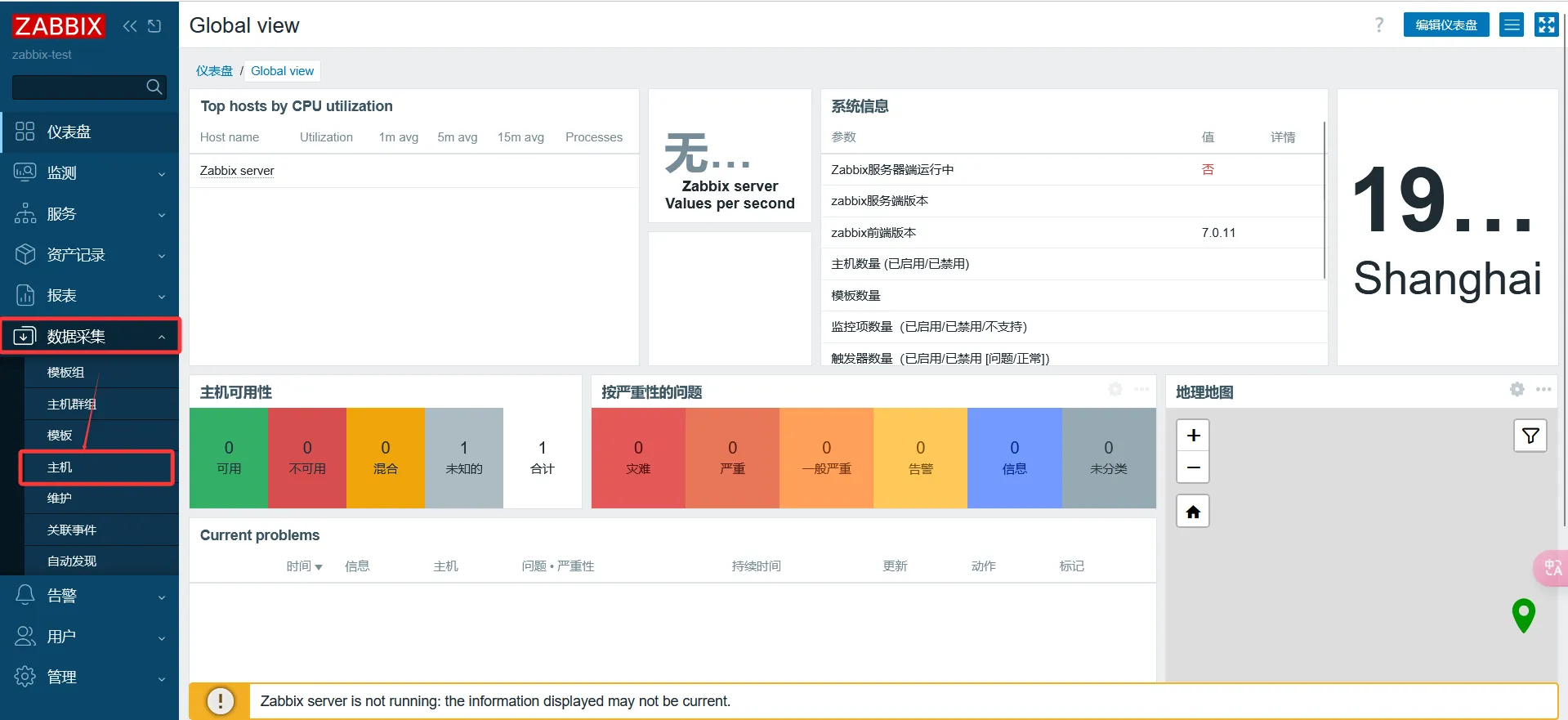The image size is (1568, 720).
Task: Click the Global view breadcrumb link
Action: coord(282,71)
